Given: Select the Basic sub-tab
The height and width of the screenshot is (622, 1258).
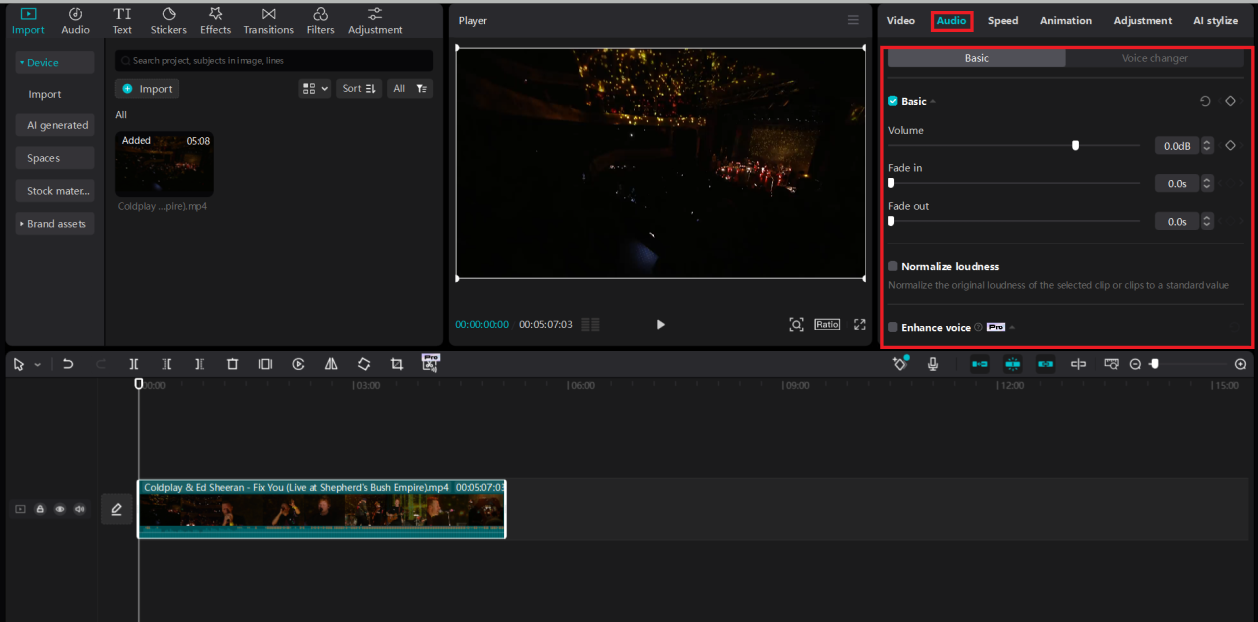Looking at the screenshot, I should [x=977, y=58].
